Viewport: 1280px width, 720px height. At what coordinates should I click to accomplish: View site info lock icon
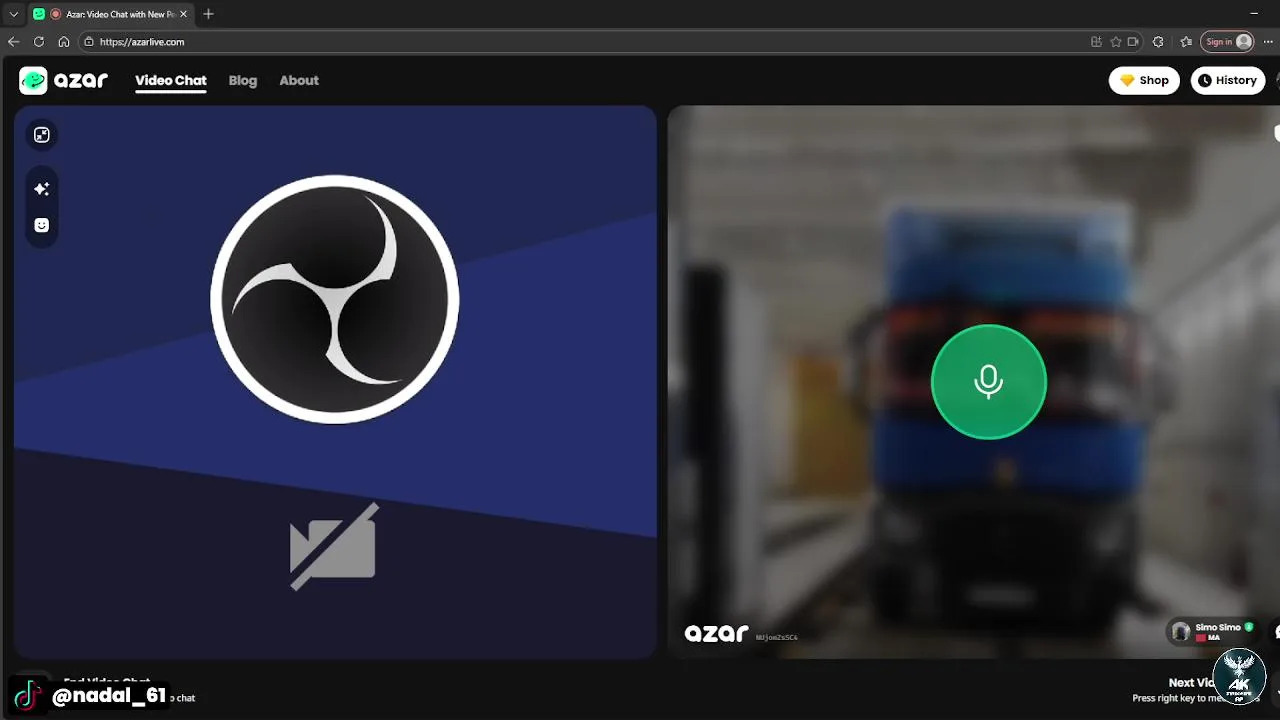click(89, 42)
